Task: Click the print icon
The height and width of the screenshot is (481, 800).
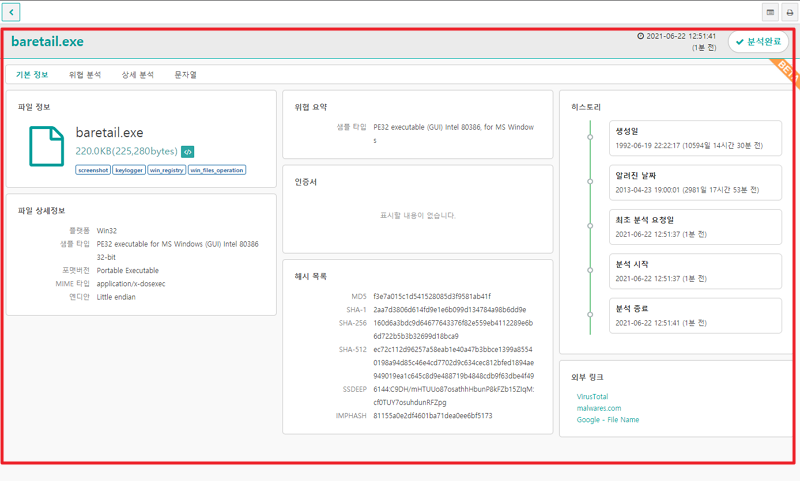Action: (x=789, y=12)
